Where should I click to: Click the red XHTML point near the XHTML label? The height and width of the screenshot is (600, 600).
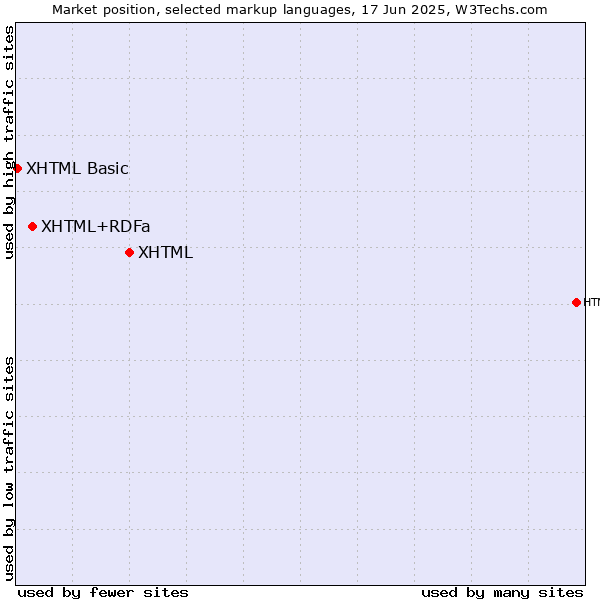[129, 253]
